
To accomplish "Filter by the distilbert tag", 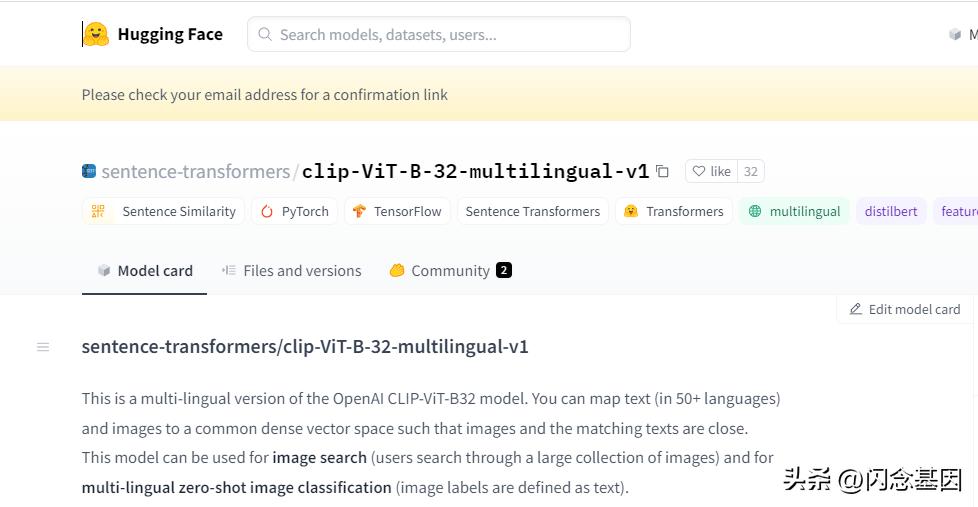I will tap(891, 211).
